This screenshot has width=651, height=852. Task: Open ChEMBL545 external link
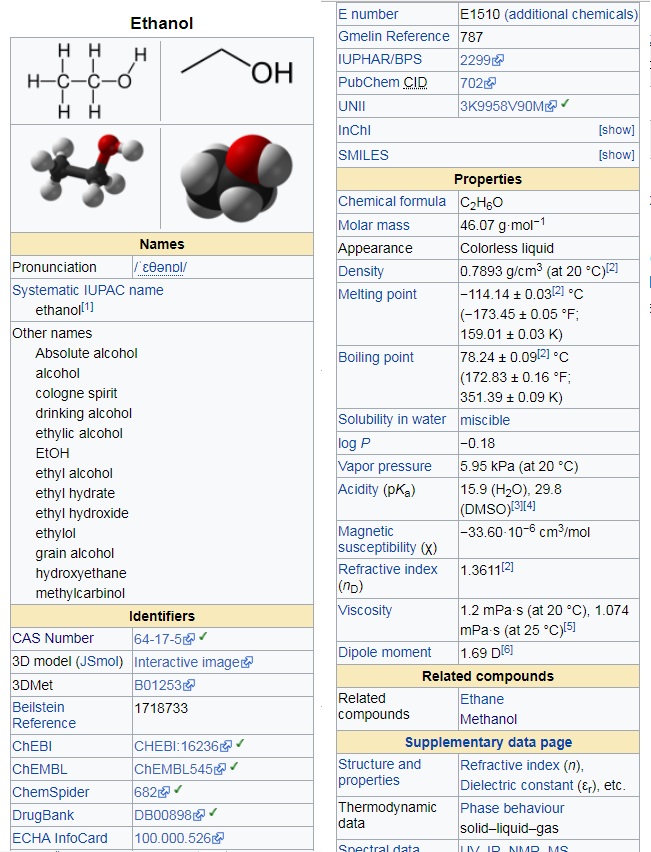click(173, 769)
